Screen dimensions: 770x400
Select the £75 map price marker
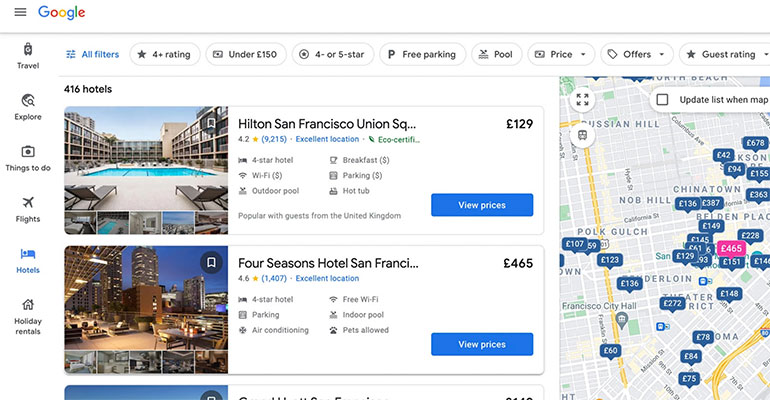689,379
